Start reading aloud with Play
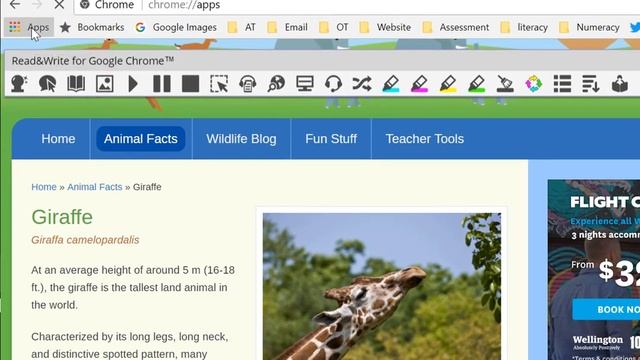The image size is (640, 360). [x=133, y=84]
